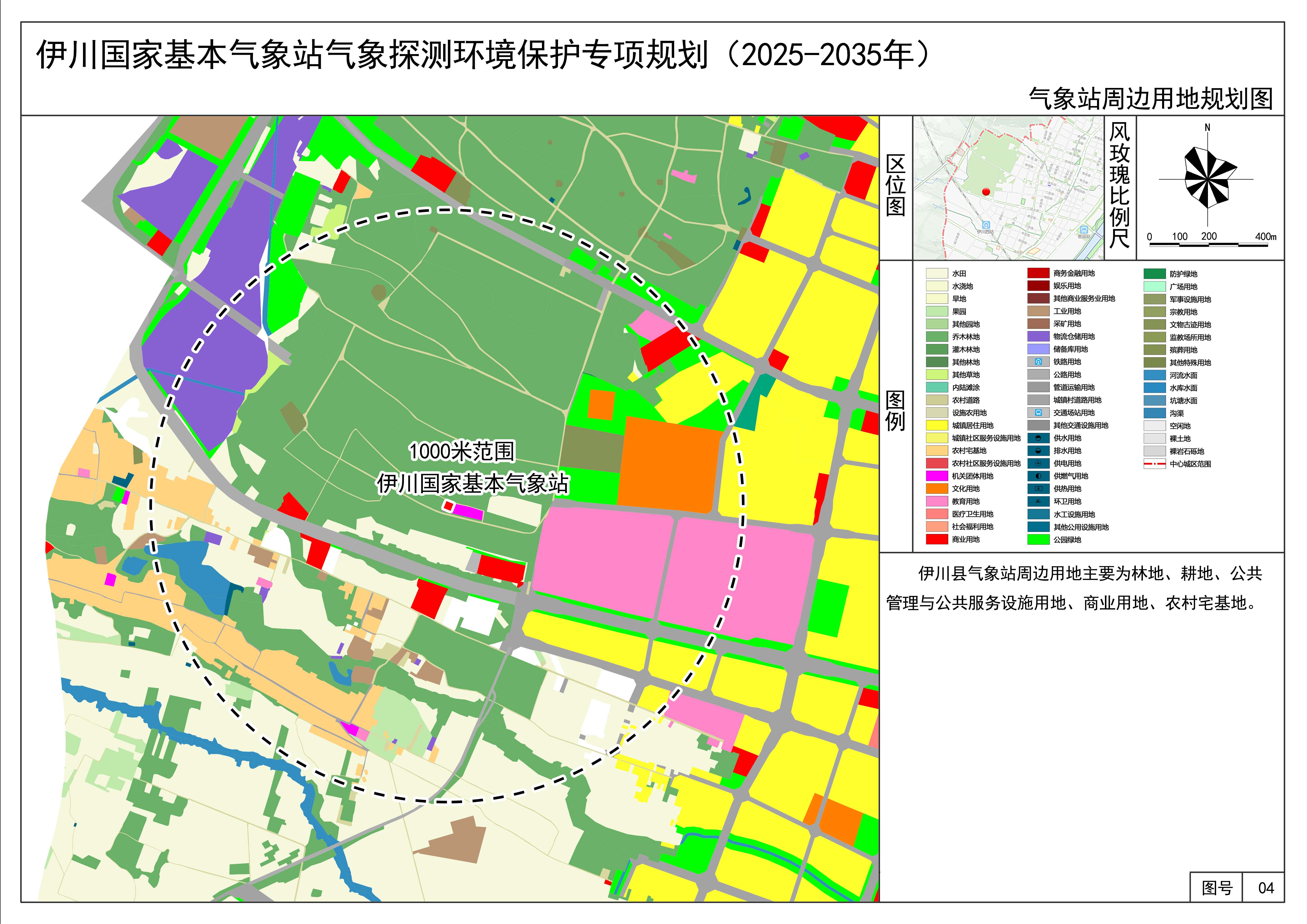Click the 供水用地 legend icon

click(x=1038, y=438)
